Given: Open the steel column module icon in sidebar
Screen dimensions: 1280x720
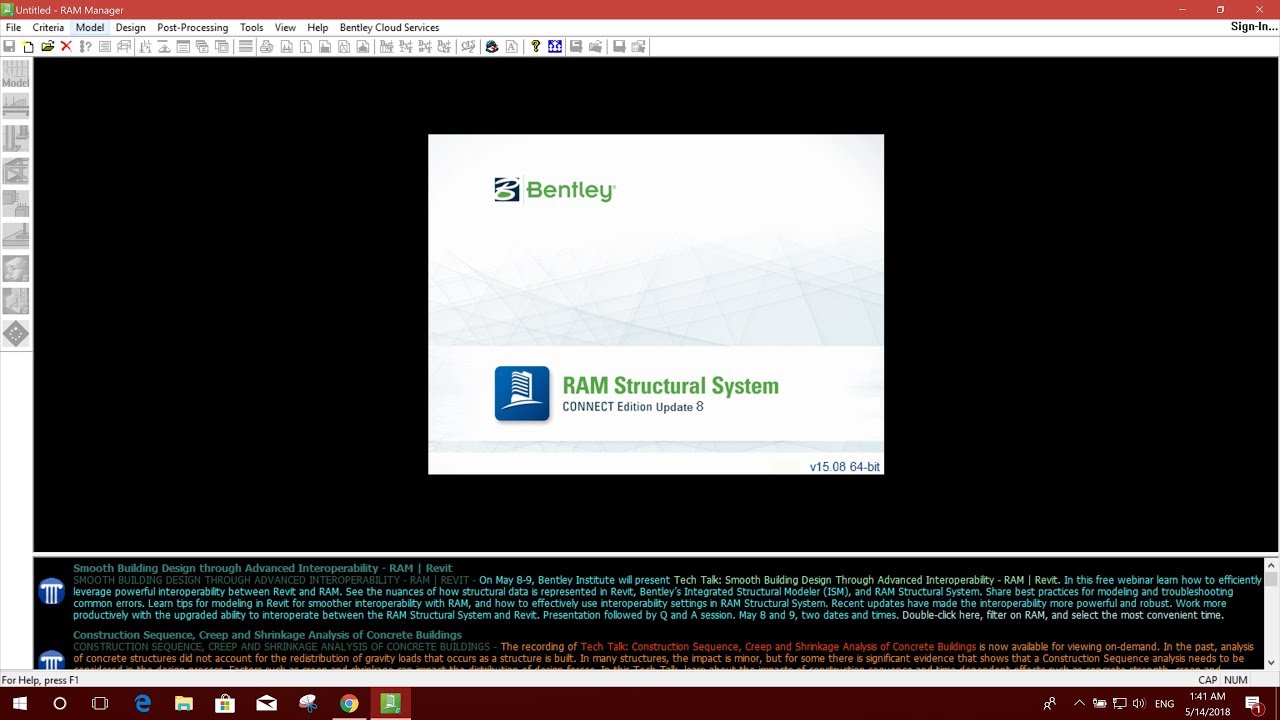Looking at the screenshot, I should pyautogui.click(x=16, y=139).
